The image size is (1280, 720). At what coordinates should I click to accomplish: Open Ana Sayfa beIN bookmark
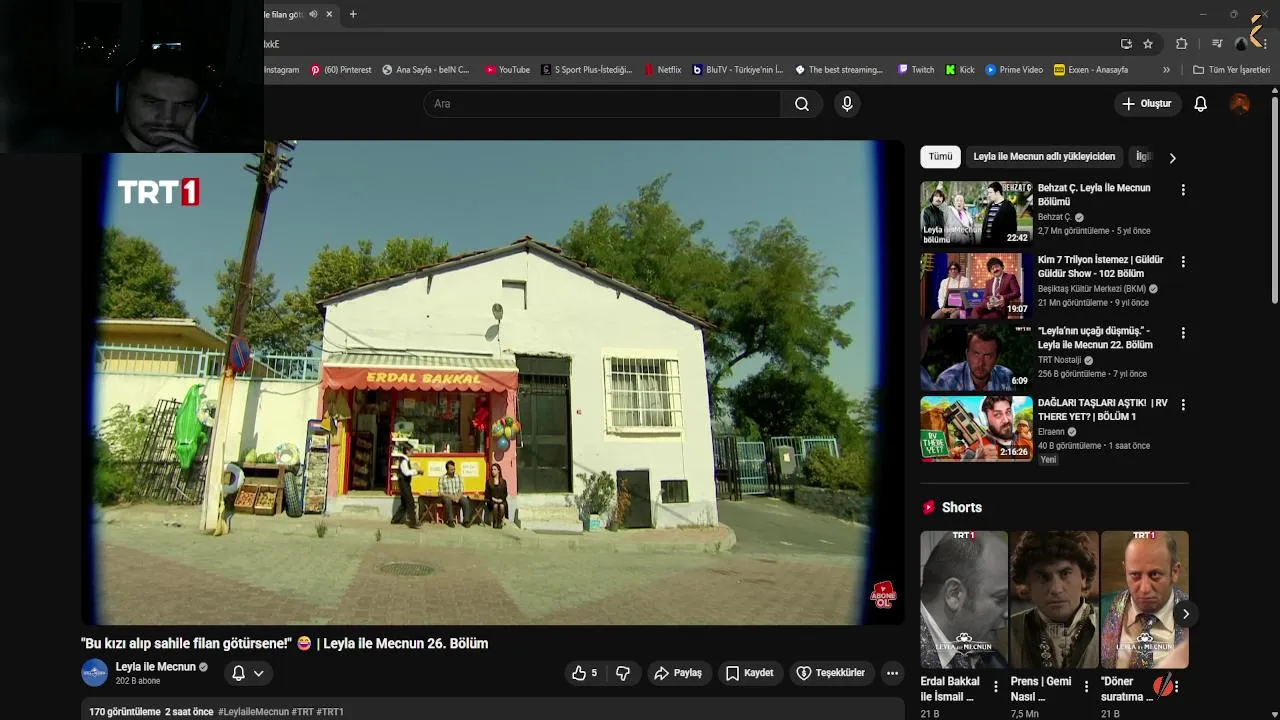[426, 70]
